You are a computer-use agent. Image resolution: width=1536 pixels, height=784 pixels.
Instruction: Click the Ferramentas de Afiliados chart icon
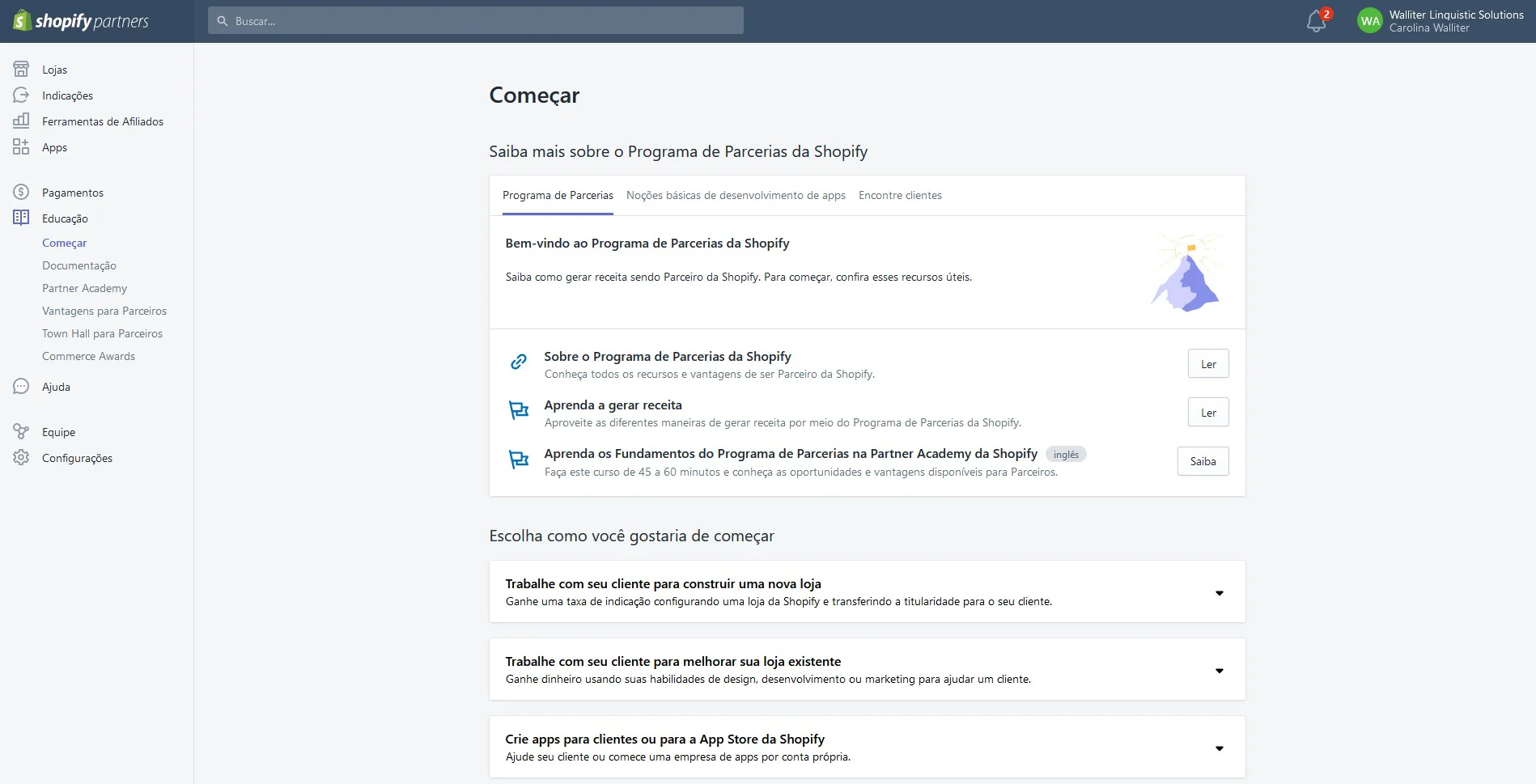[x=21, y=121]
